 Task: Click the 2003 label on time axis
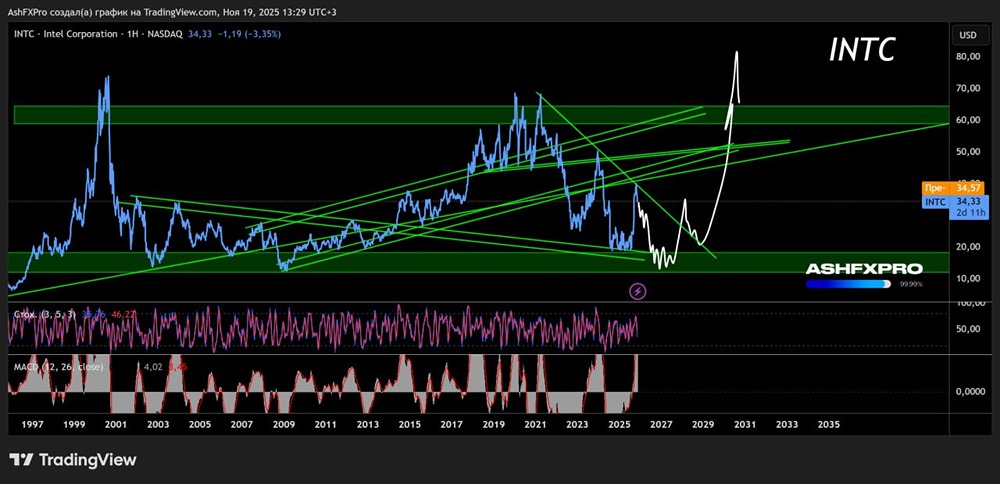(x=158, y=424)
